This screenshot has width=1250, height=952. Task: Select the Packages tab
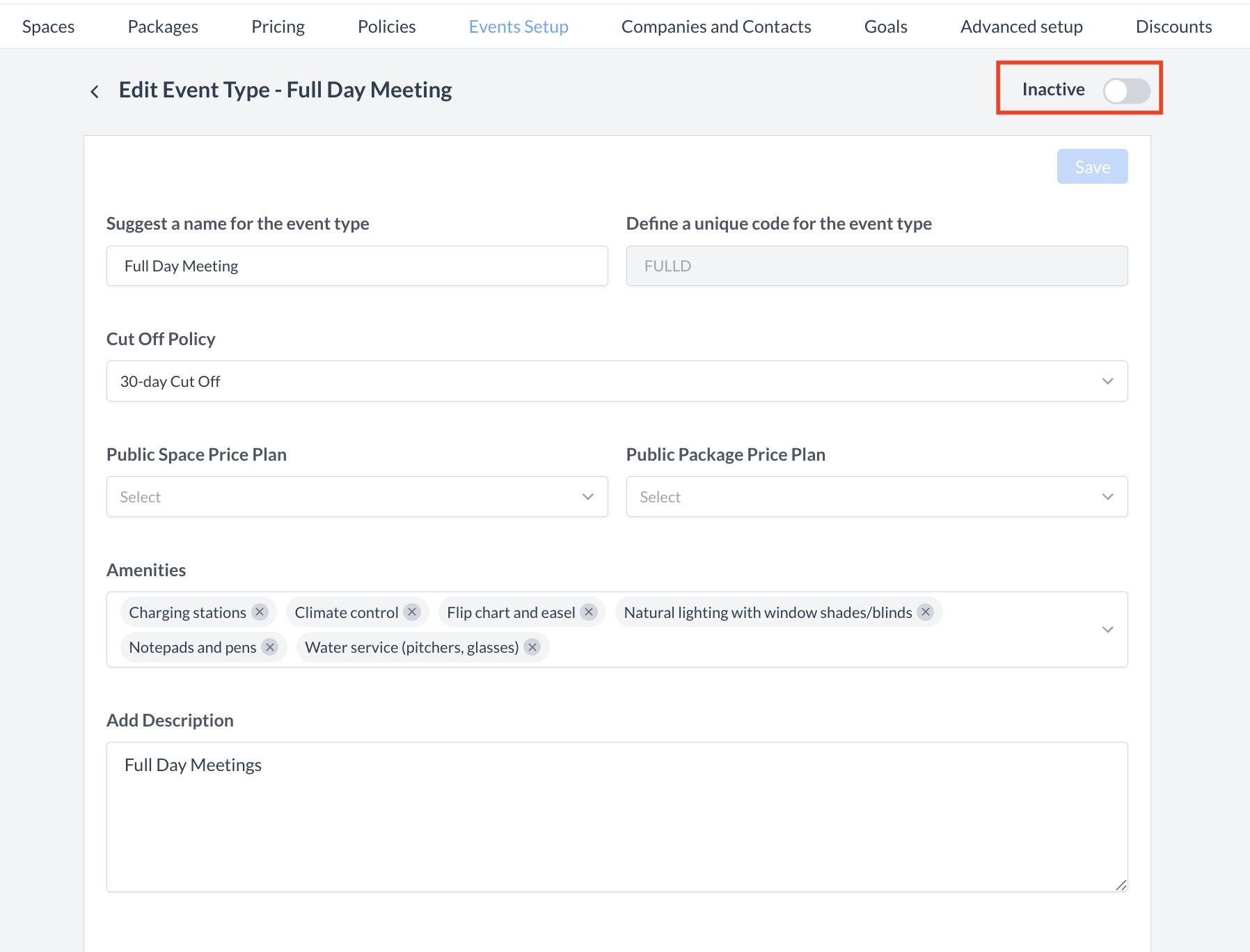[x=163, y=26]
